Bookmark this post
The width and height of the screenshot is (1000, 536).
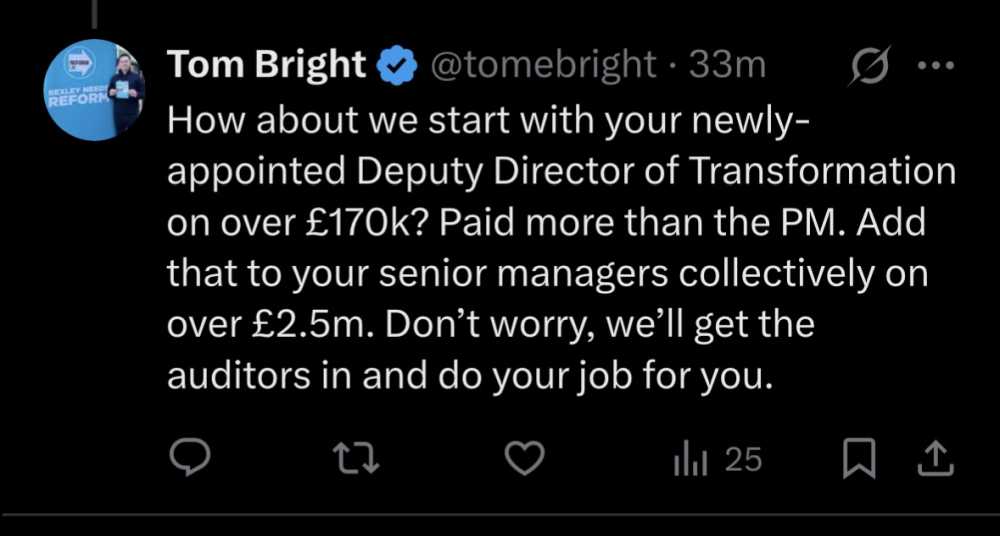point(858,459)
